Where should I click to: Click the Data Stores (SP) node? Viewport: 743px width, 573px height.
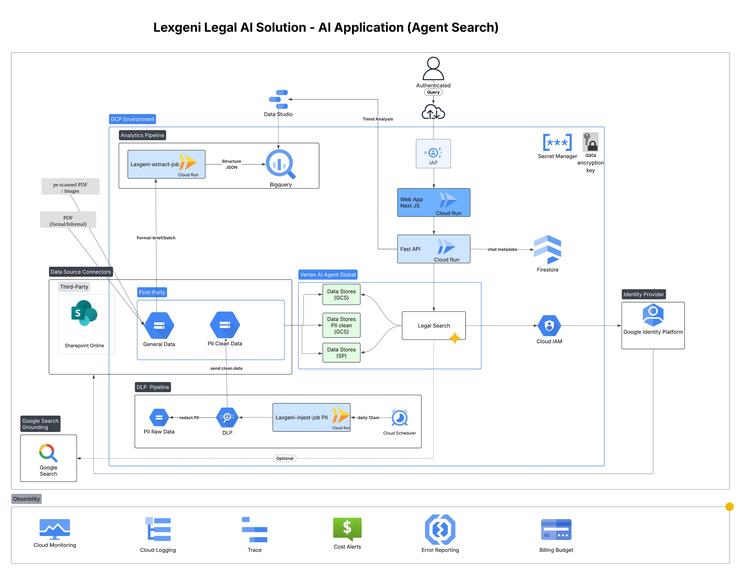point(341,353)
